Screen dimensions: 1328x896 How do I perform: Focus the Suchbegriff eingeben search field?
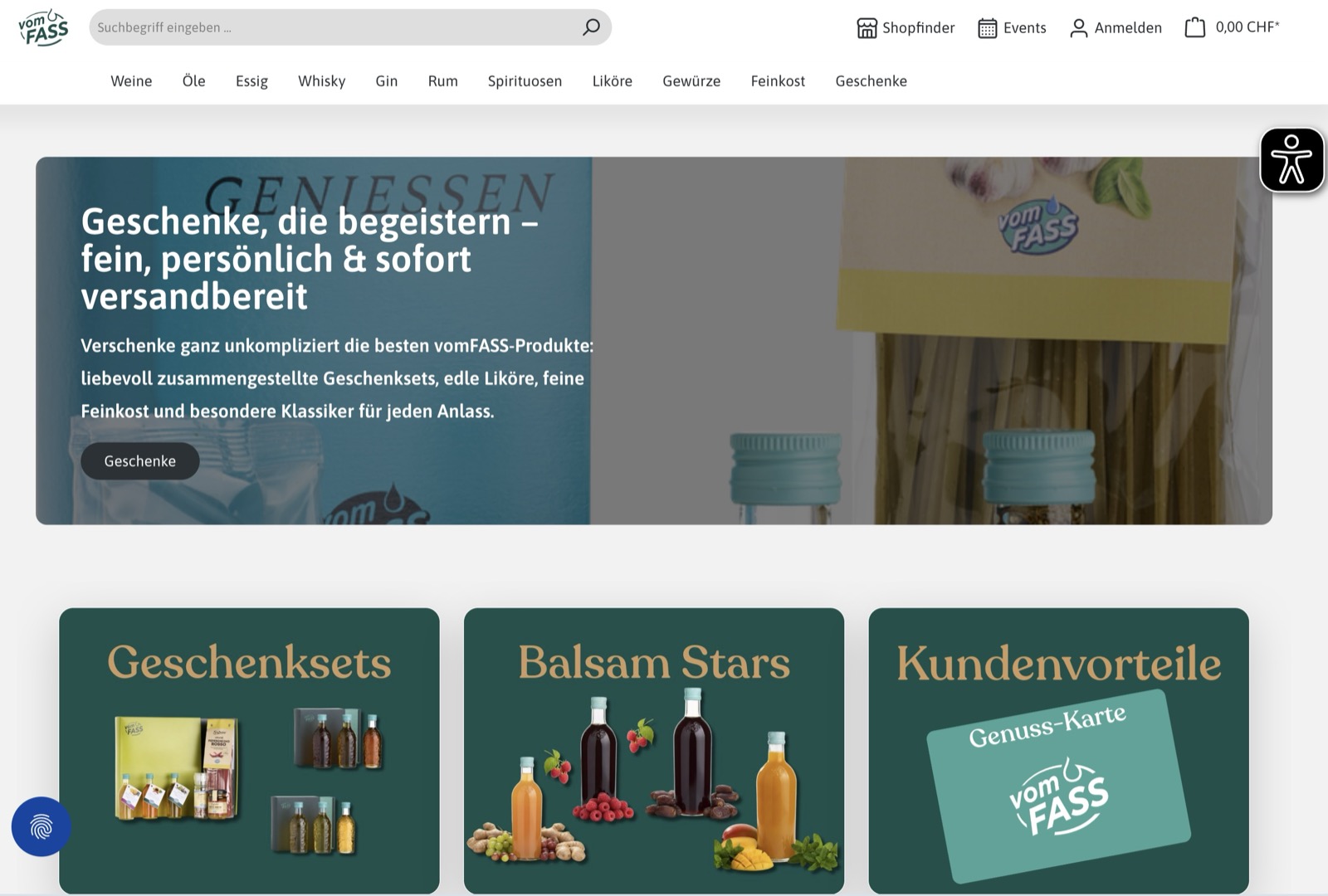coord(332,27)
